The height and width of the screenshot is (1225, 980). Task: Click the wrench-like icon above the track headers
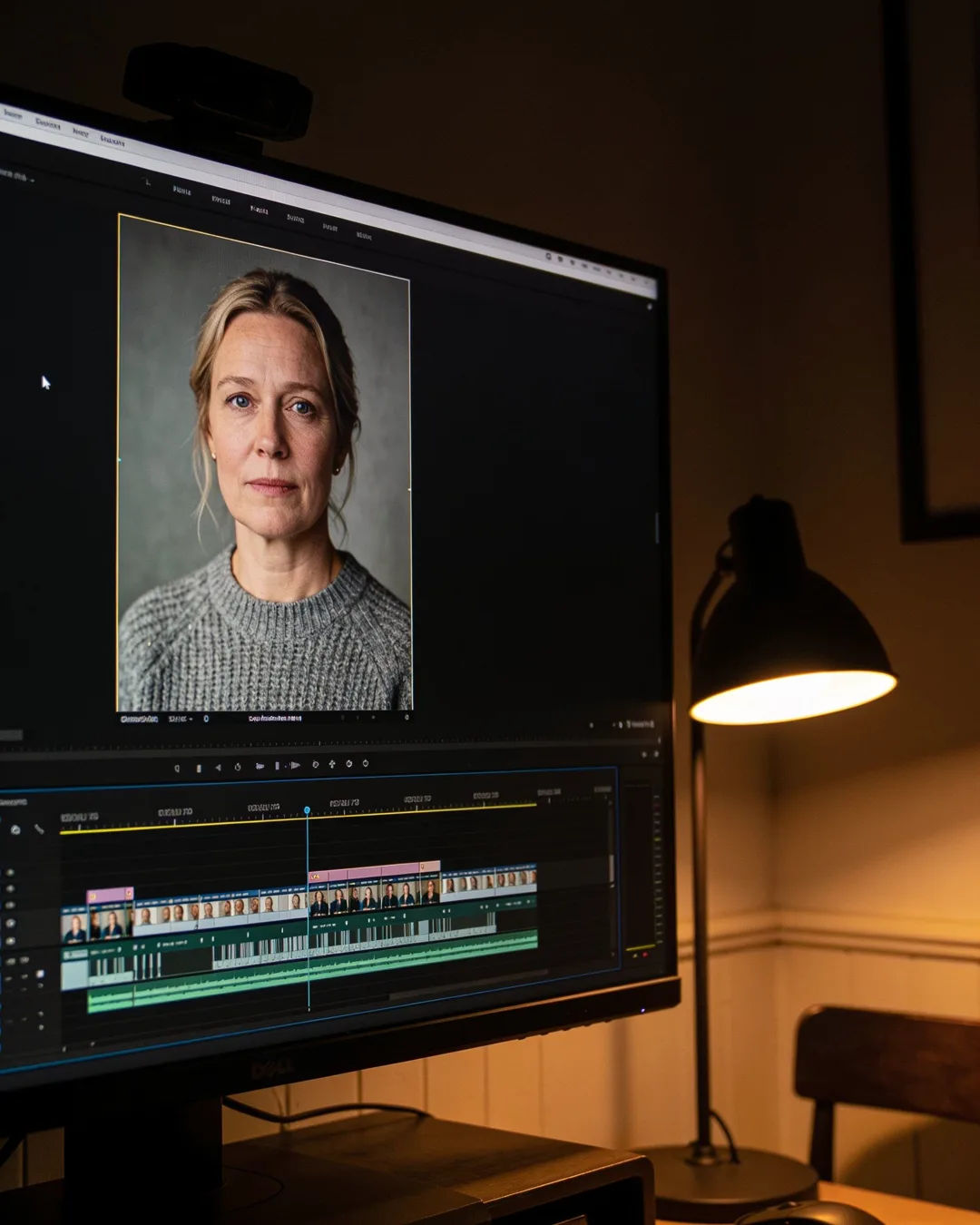point(39,829)
